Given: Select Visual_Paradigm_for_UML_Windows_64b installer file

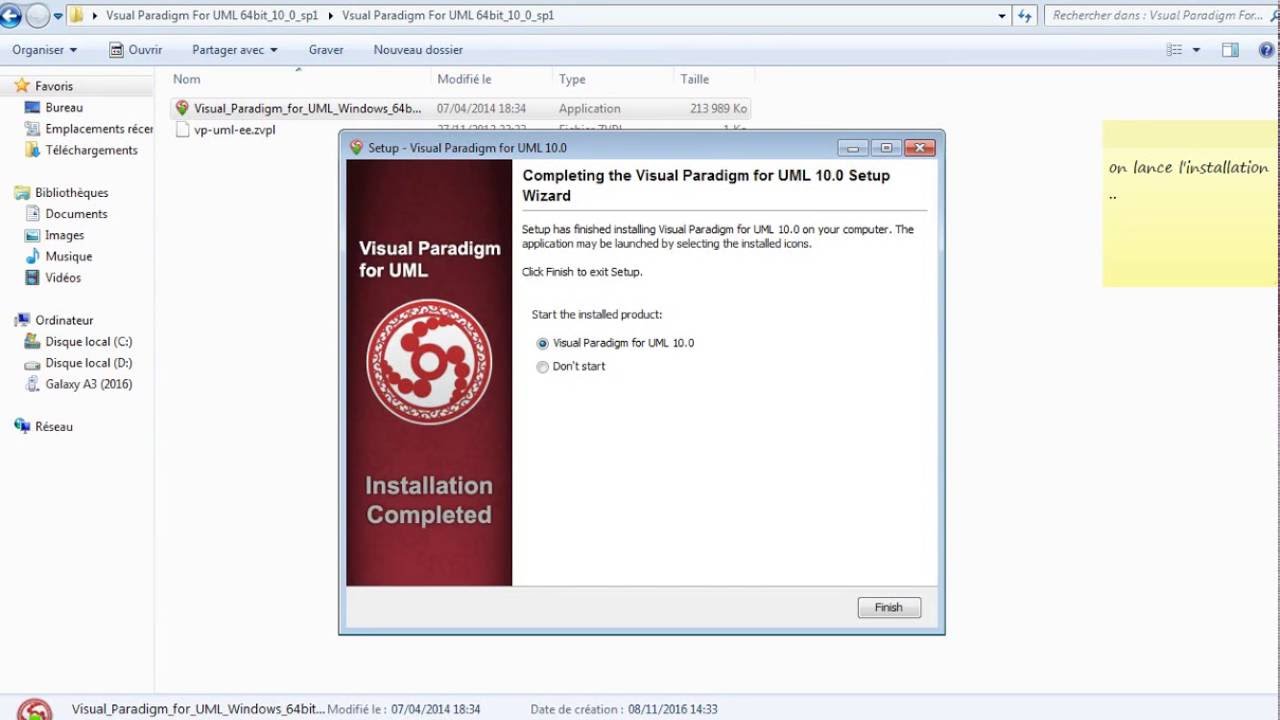Looking at the screenshot, I should click(x=460, y=108).
